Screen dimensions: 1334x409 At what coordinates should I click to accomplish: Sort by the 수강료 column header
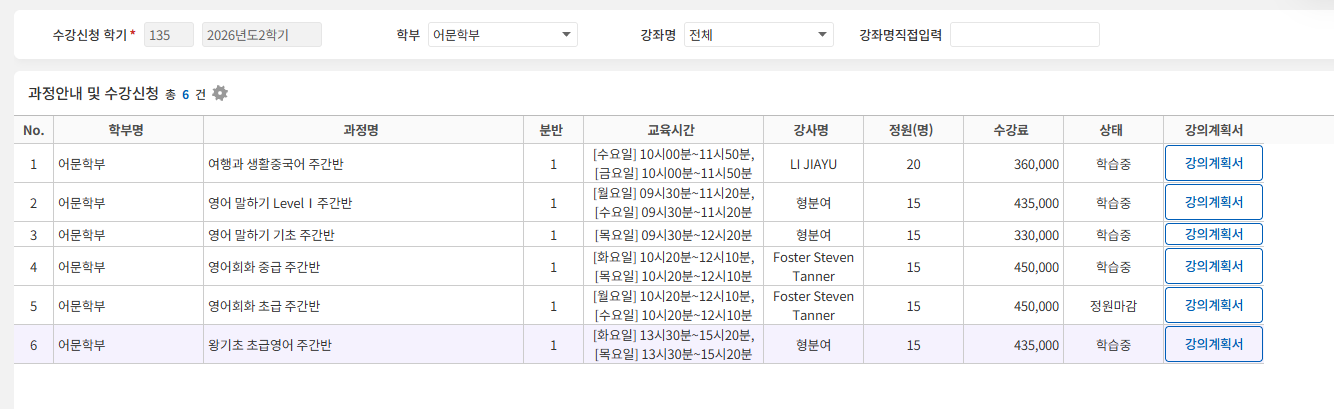pos(1013,130)
